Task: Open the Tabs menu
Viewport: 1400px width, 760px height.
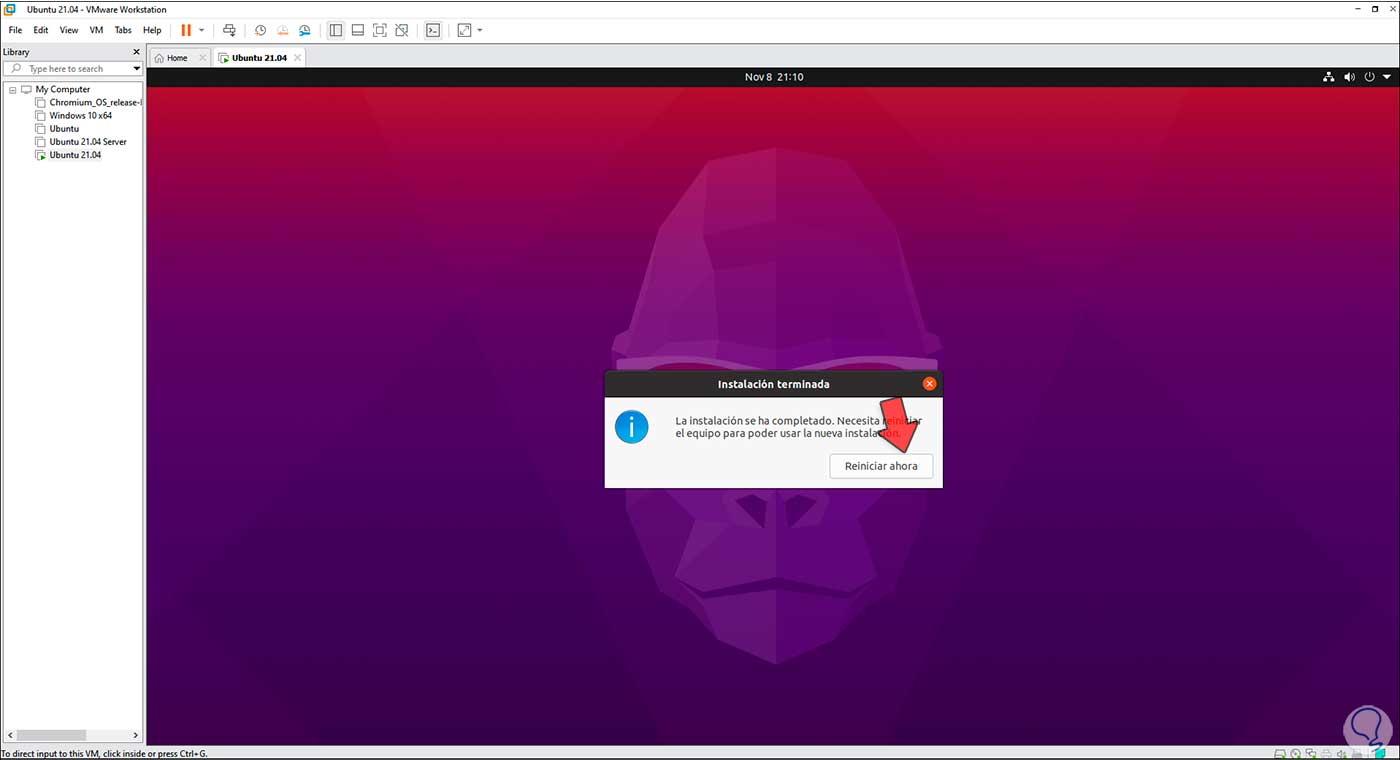Action: pos(123,30)
